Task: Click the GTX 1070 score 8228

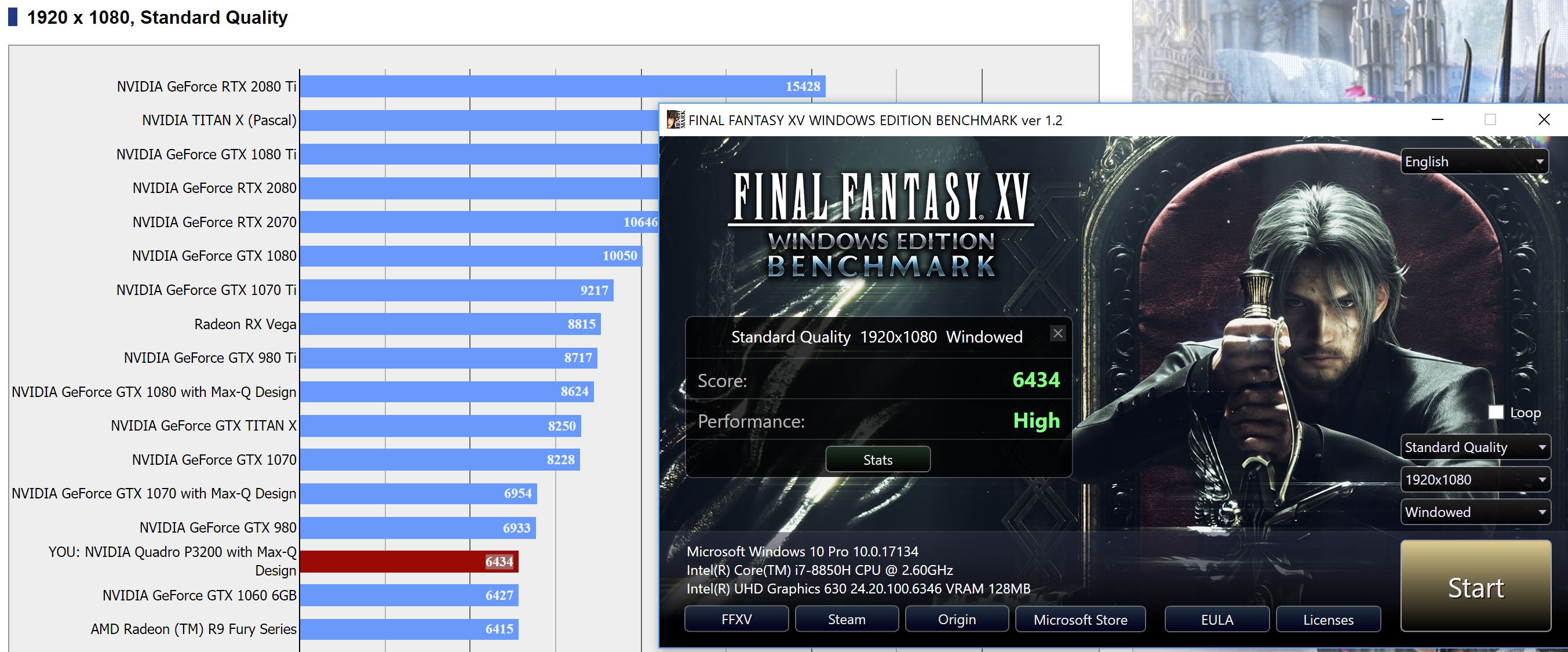Action: click(560, 460)
